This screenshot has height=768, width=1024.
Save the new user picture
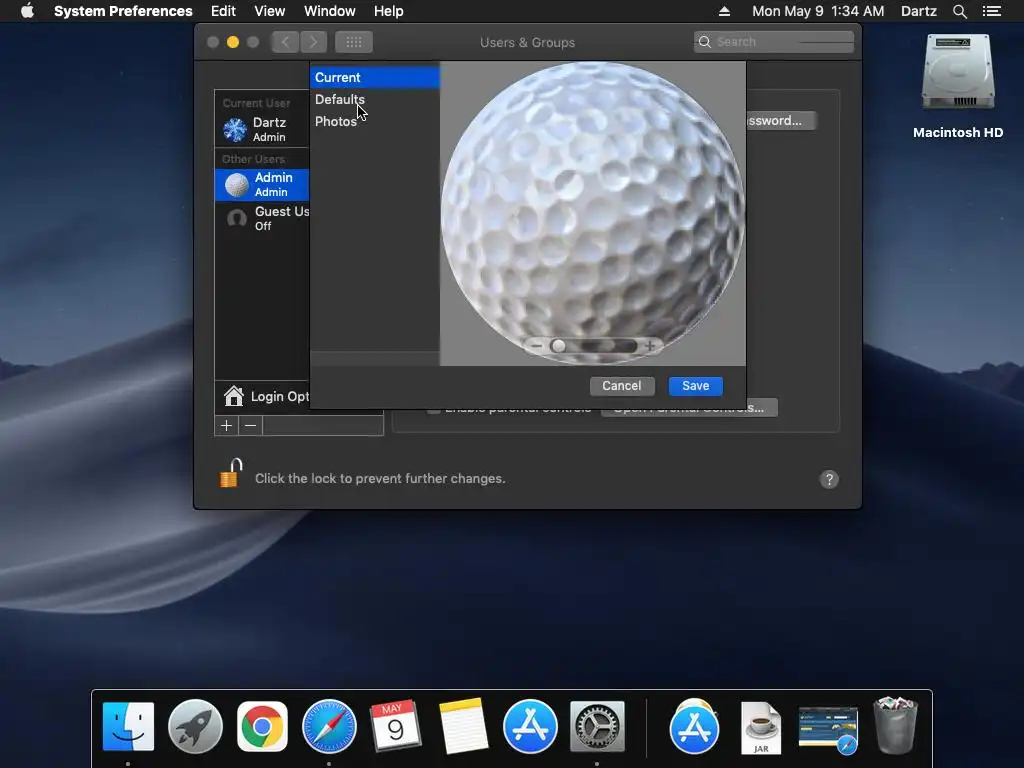point(696,386)
